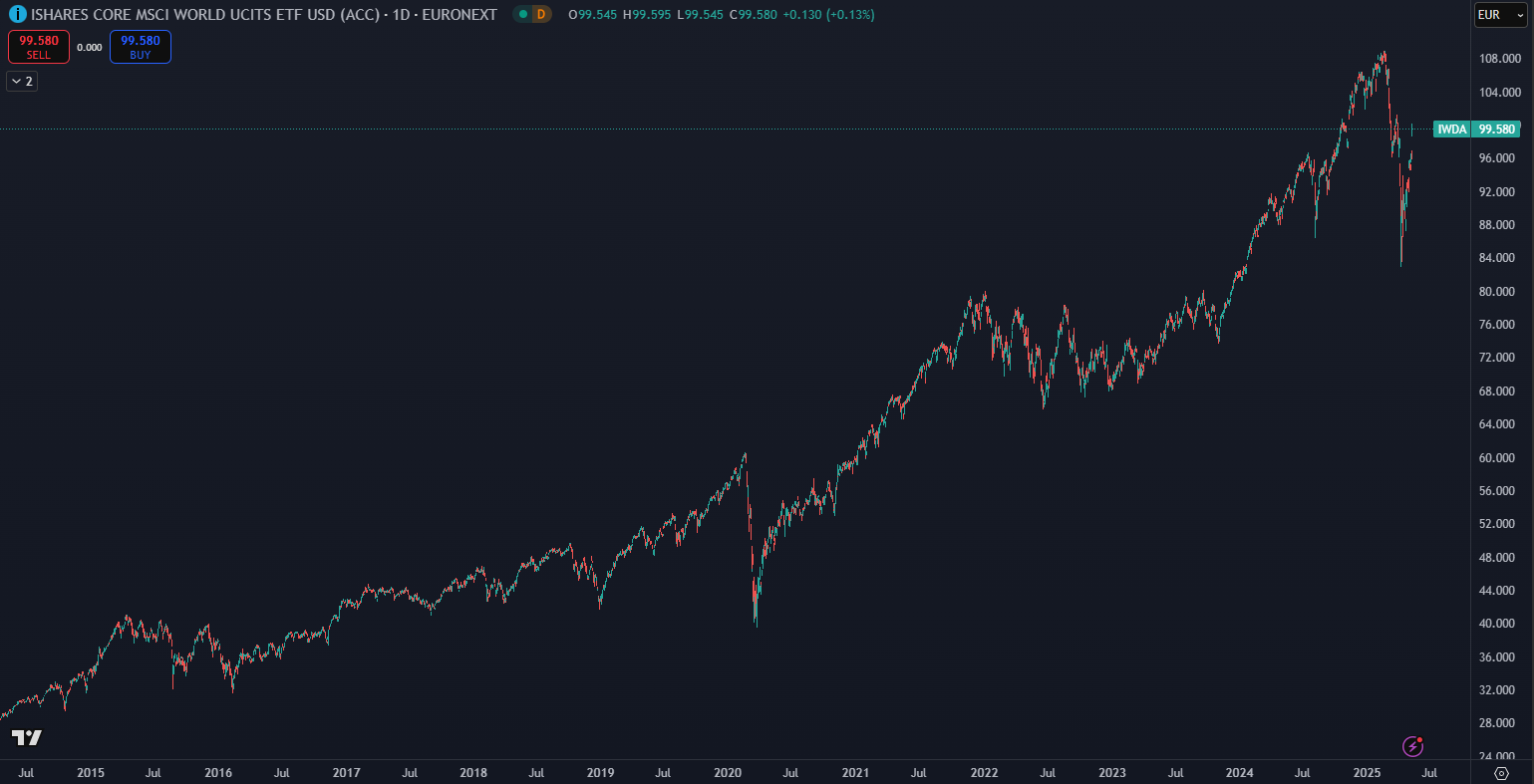
Task: Expand the collapsed indicators legend showing 2
Action: 22,81
